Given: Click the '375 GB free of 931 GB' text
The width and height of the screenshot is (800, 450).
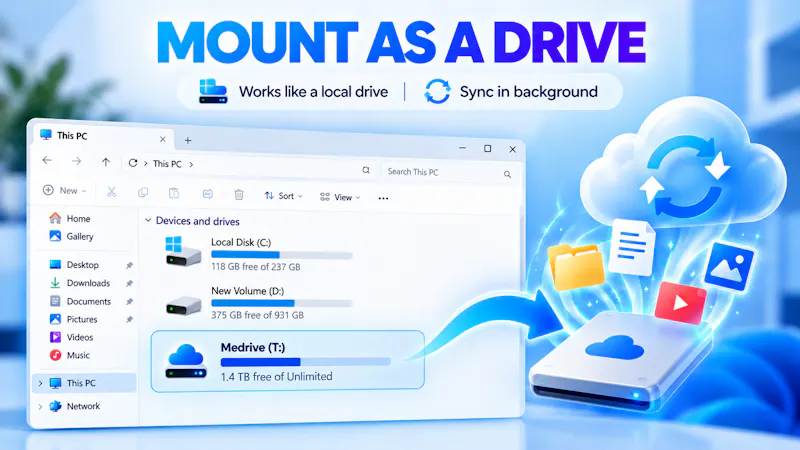Looking at the screenshot, I should pos(258,315).
